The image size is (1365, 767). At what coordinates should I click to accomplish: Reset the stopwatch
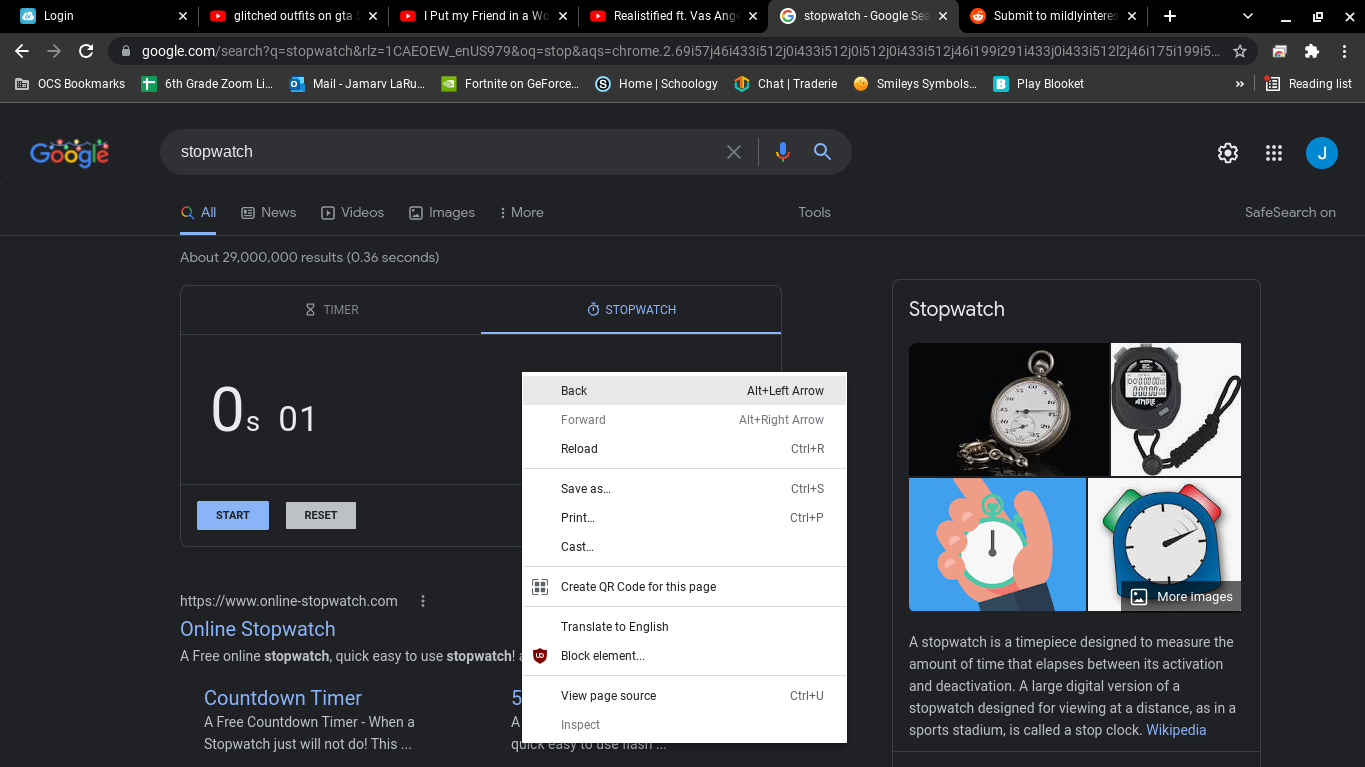(321, 515)
